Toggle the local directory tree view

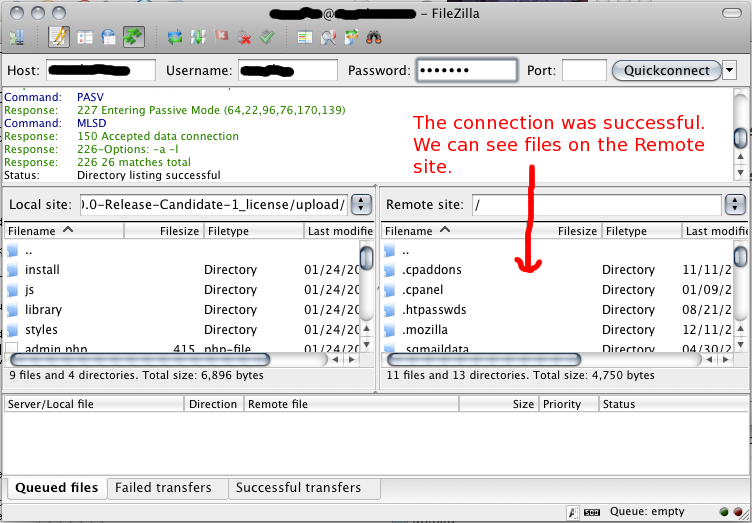point(85,38)
